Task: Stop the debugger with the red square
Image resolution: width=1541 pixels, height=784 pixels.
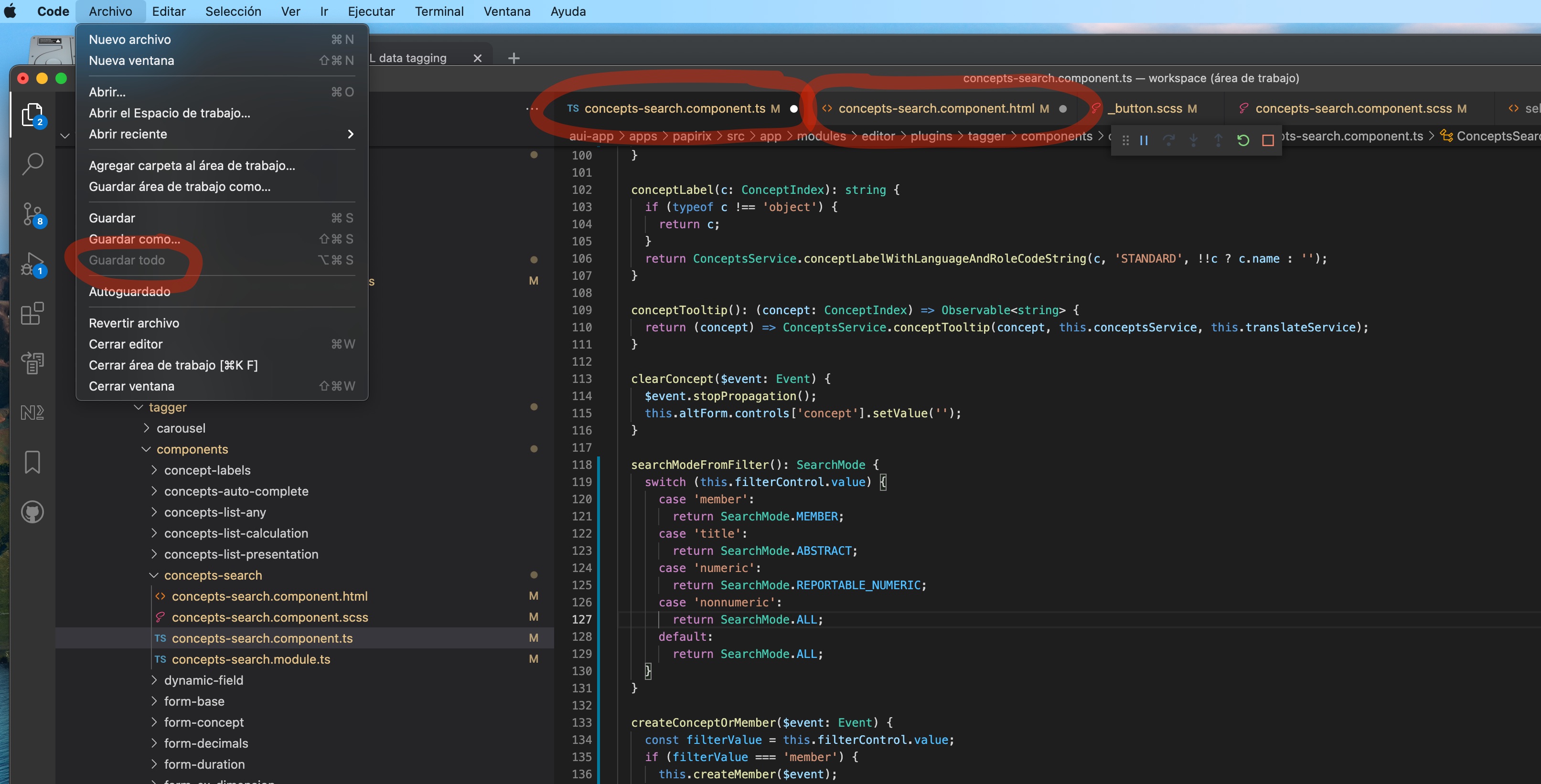Action: pyautogui.click(x=1268, y=140)
